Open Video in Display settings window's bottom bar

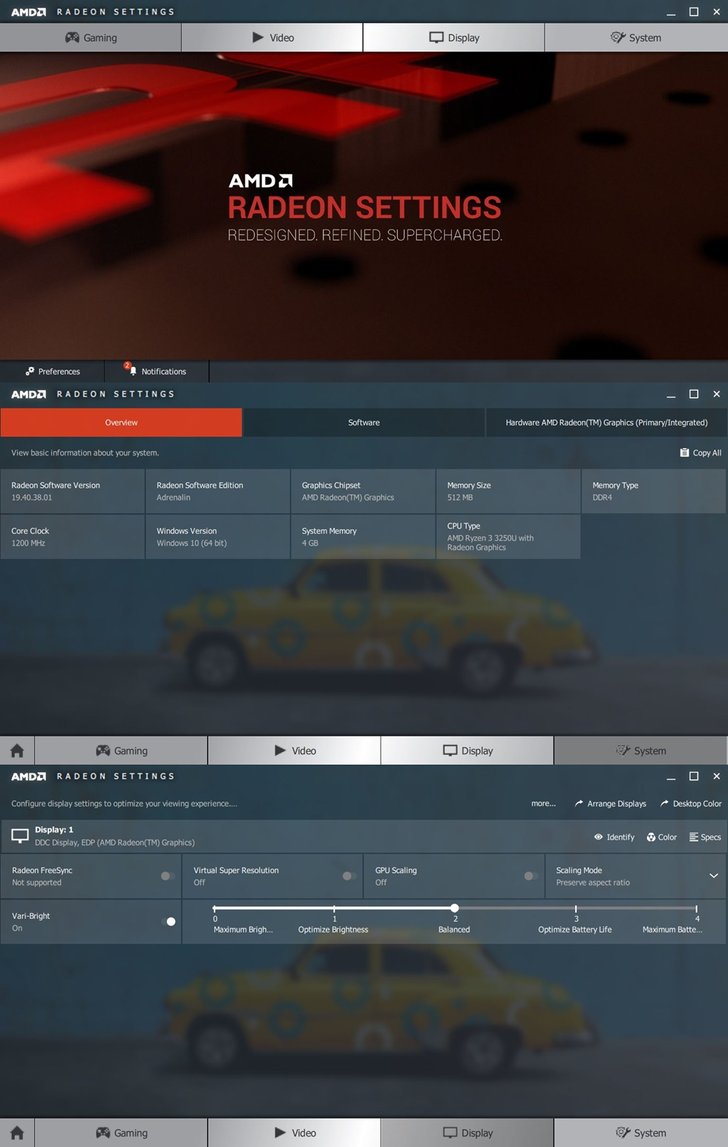pyautogui.click(x=294, y=1132)
